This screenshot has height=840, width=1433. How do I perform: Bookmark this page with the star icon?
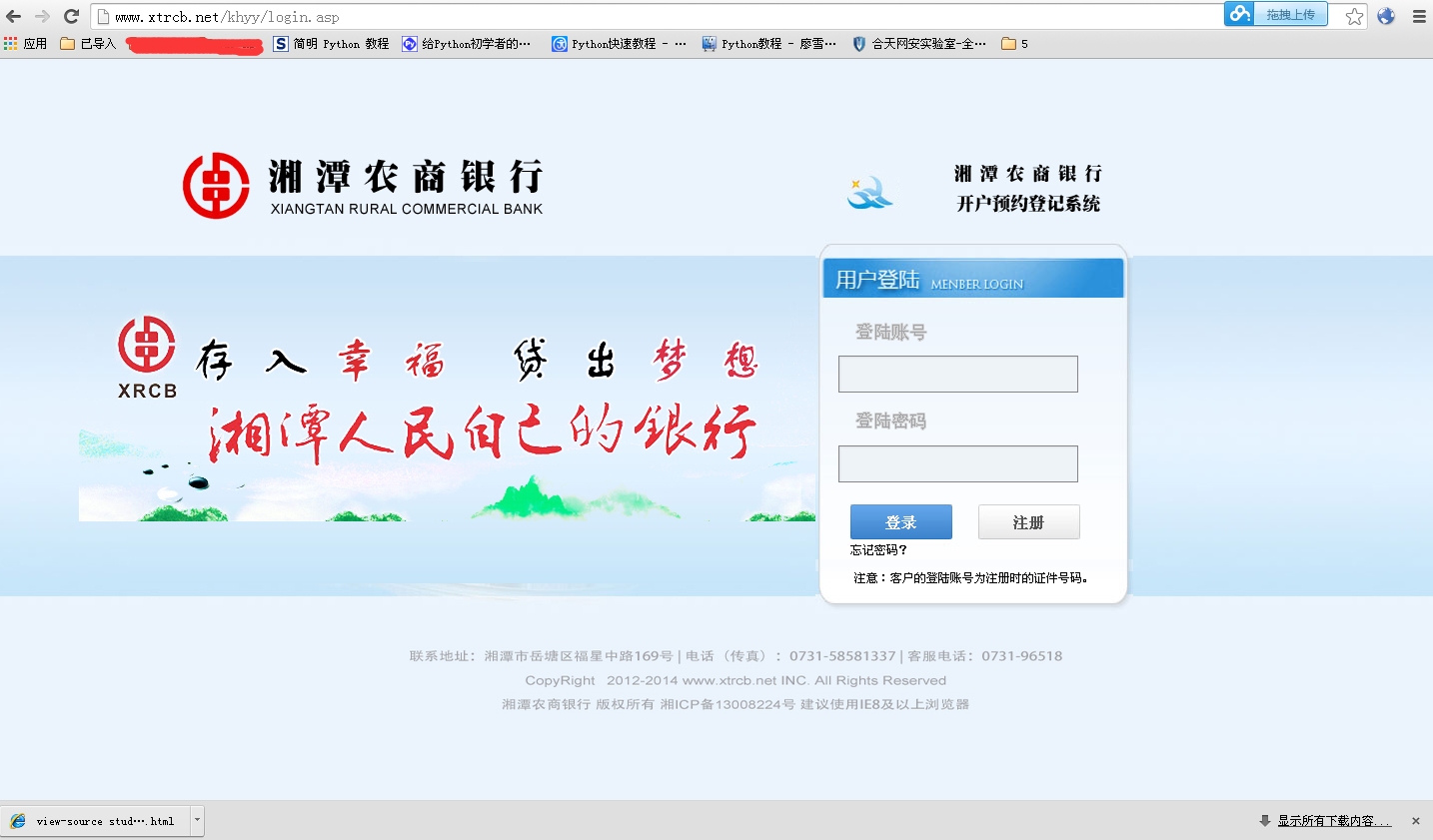click(1354, 16)
